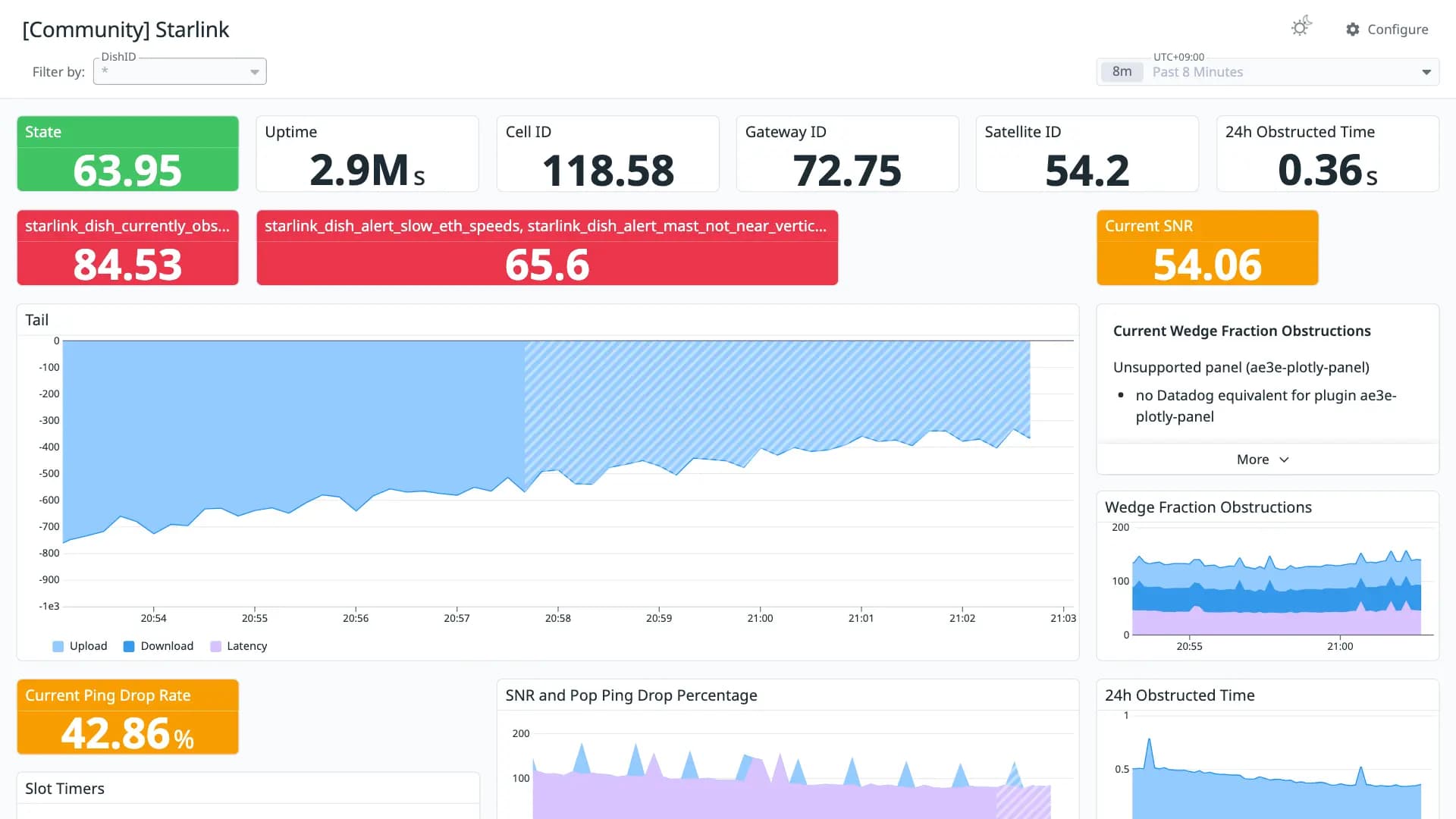
Task: Toggle the Latency legend swatch
Action: point(215,647)
